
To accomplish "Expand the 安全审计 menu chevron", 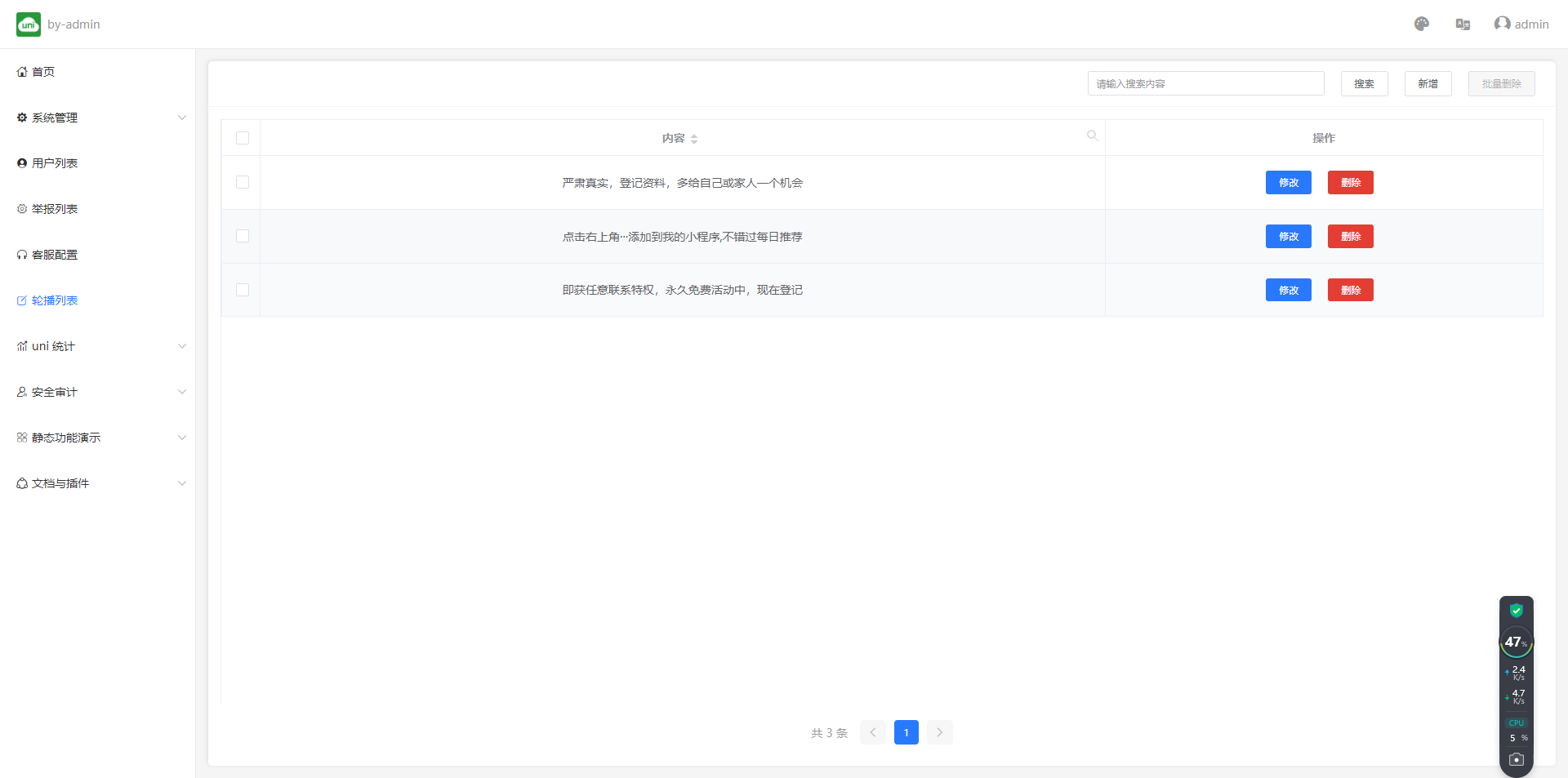I will pyautogui.click(x=182, y=392).
